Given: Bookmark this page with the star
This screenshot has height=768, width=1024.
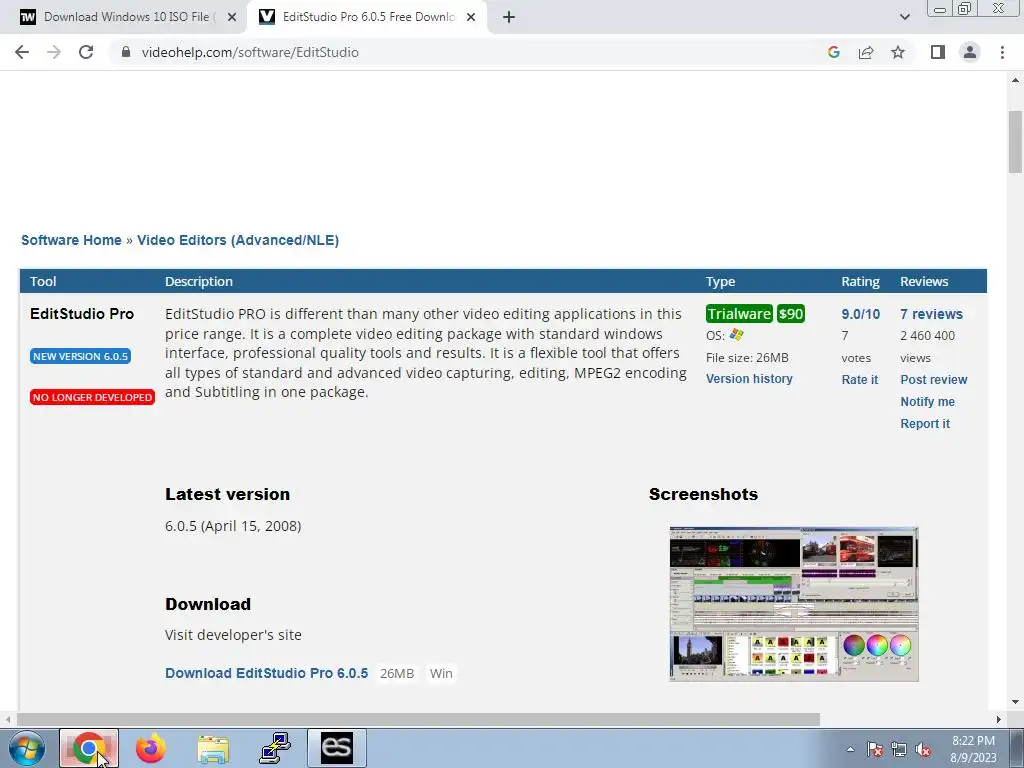Looking at the screenshot, I should pos(898,52).
